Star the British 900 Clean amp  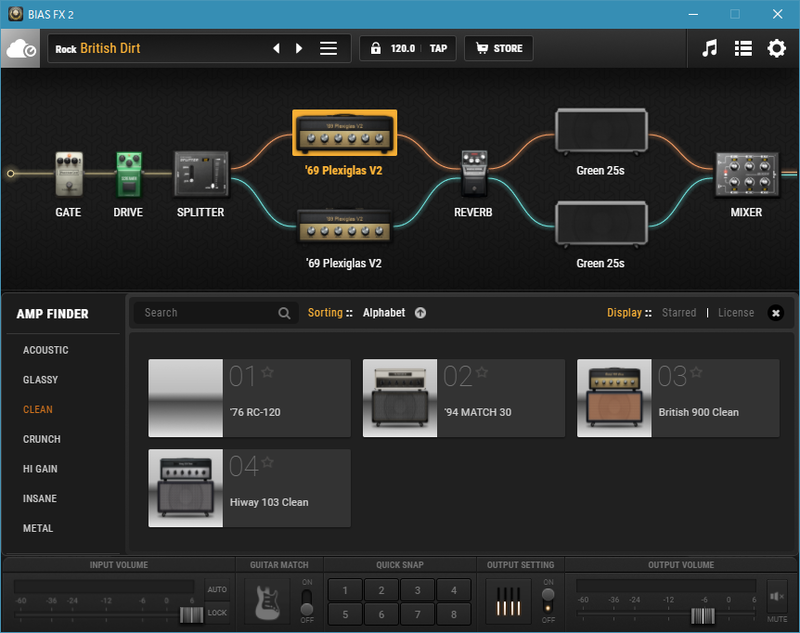point(696,372)
